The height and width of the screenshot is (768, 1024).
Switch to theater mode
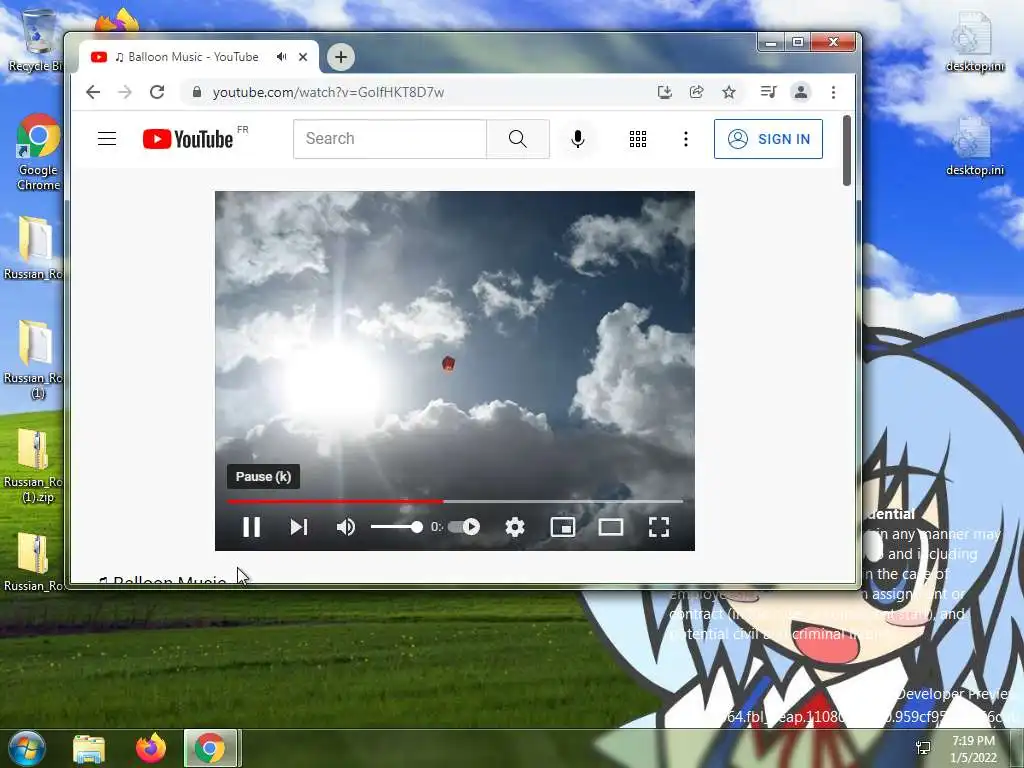tap(611, 527)
